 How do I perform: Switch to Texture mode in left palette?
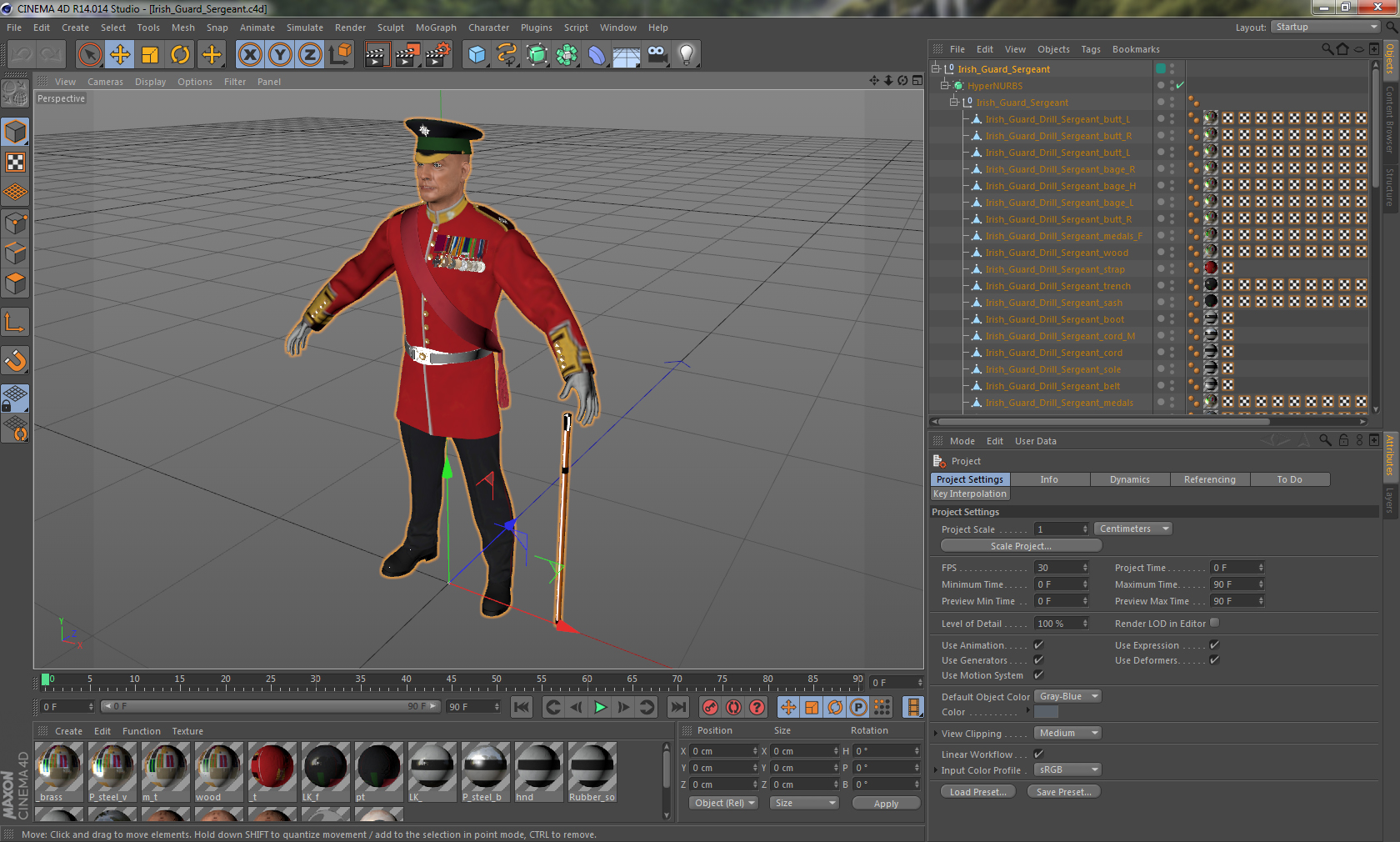16,163
